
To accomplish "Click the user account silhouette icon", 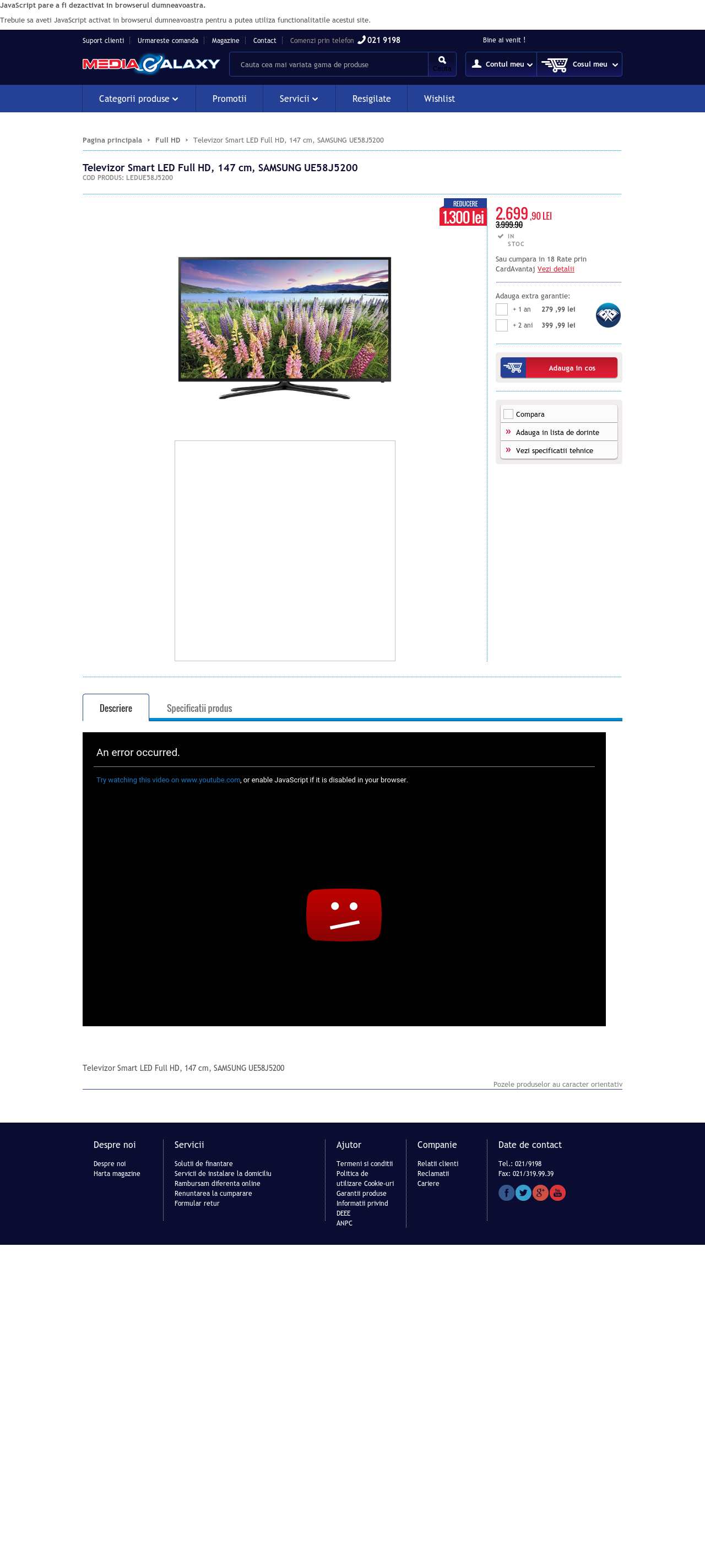I will 476,64.
